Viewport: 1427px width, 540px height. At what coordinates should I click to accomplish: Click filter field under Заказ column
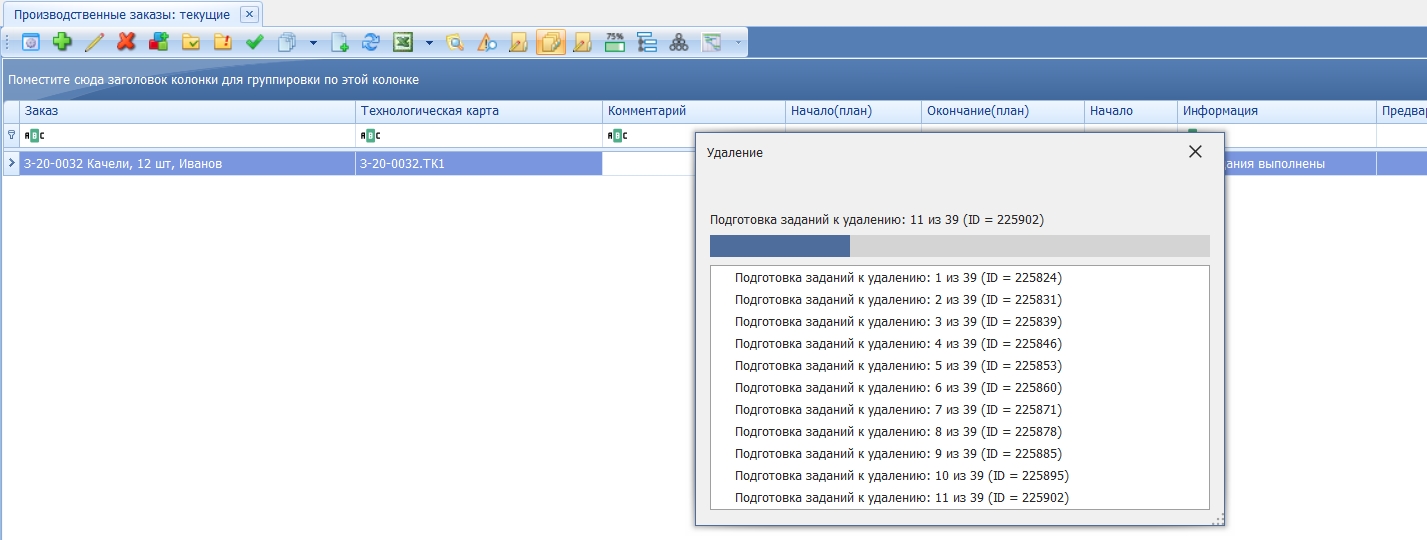(187, 135)
